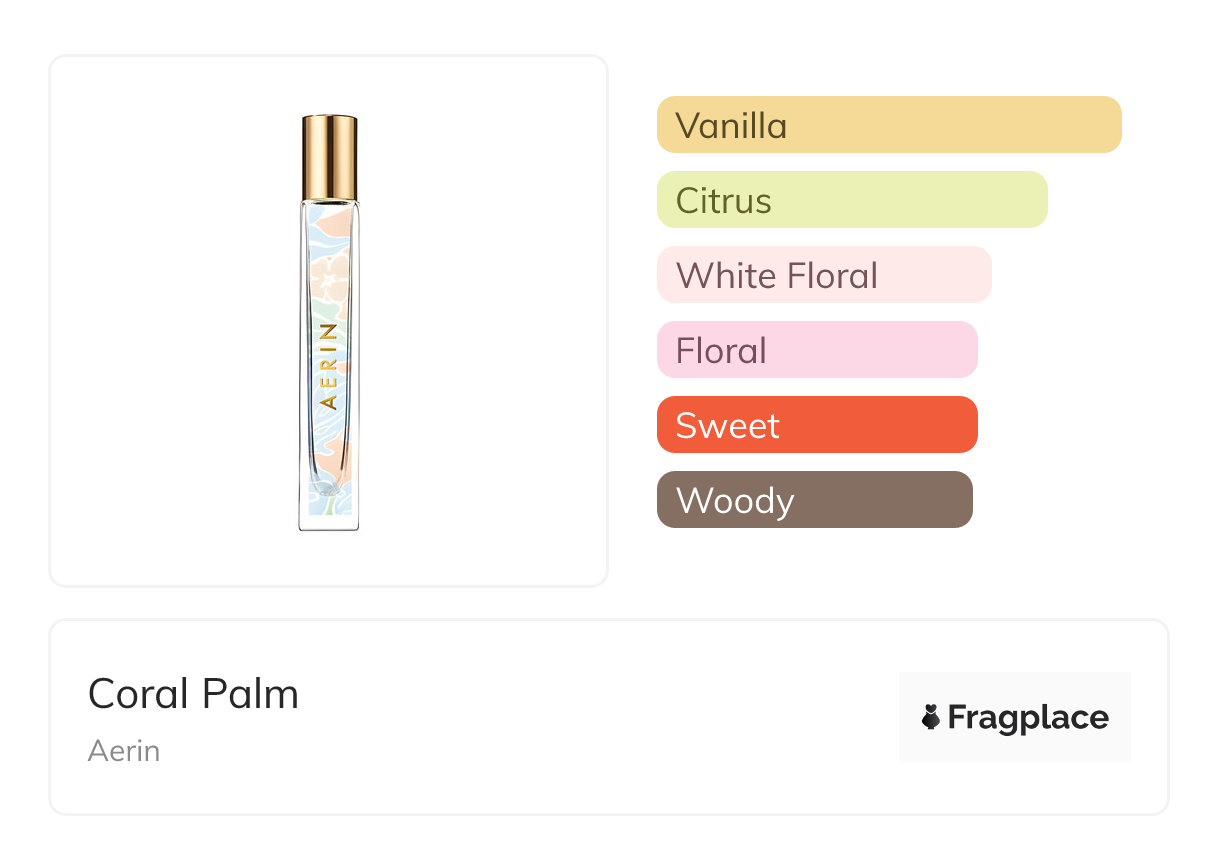
Task: Select the Vanilla accord bar
Action: click(888, 125)
